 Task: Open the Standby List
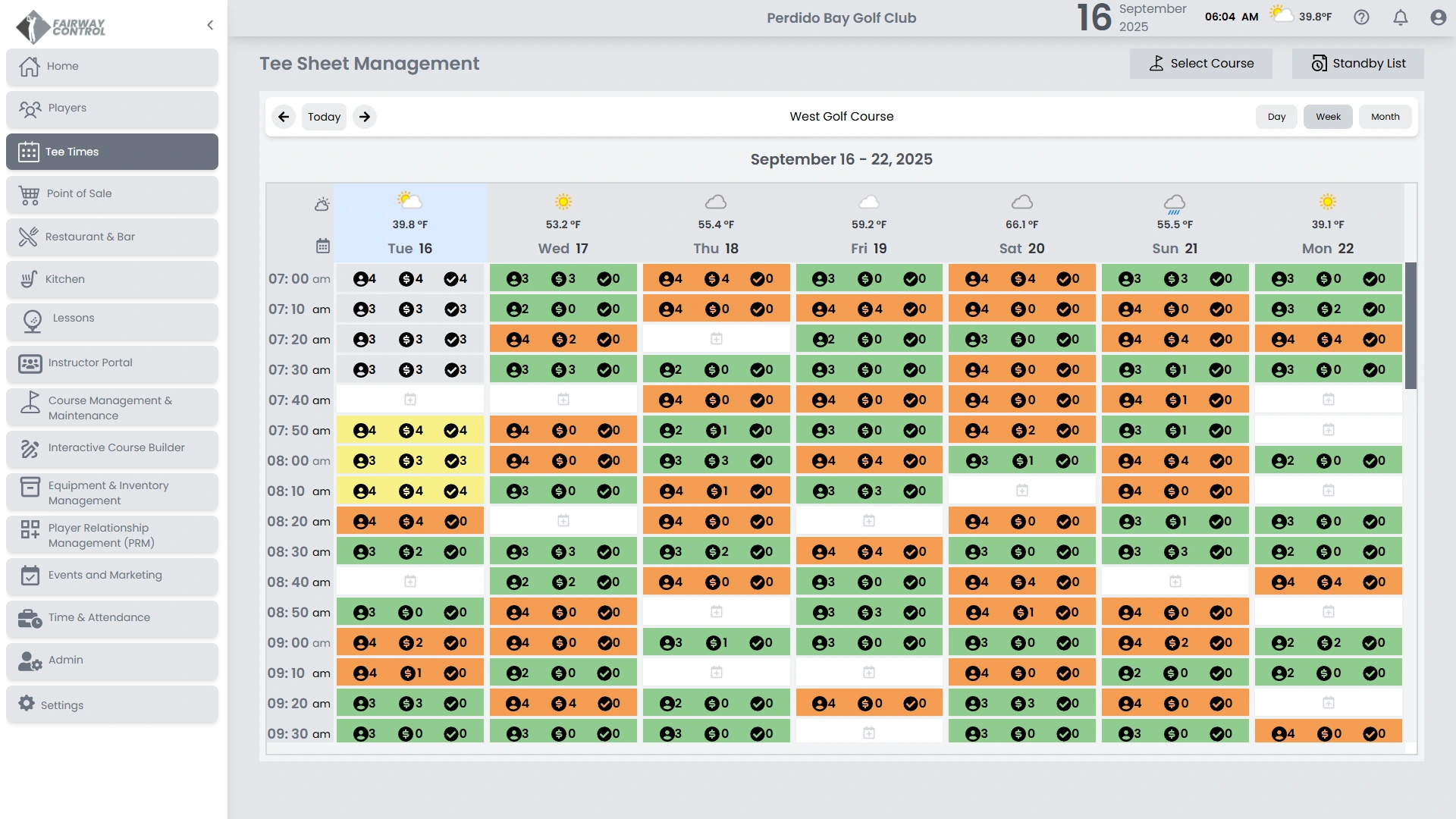(1357, 64)
